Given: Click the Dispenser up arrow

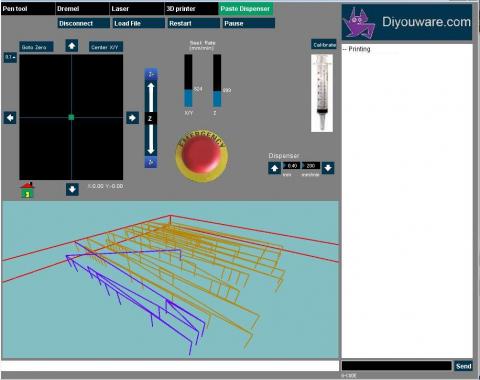Looking at the screenshot, I should [274, 168].
